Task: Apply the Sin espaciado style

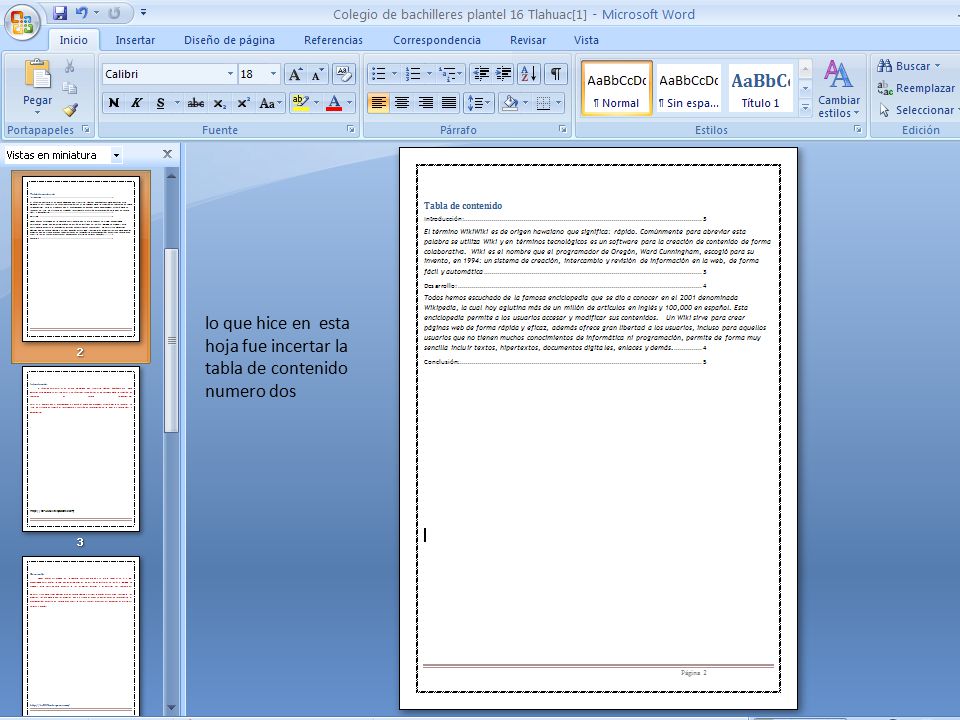Action: [688, 88]
